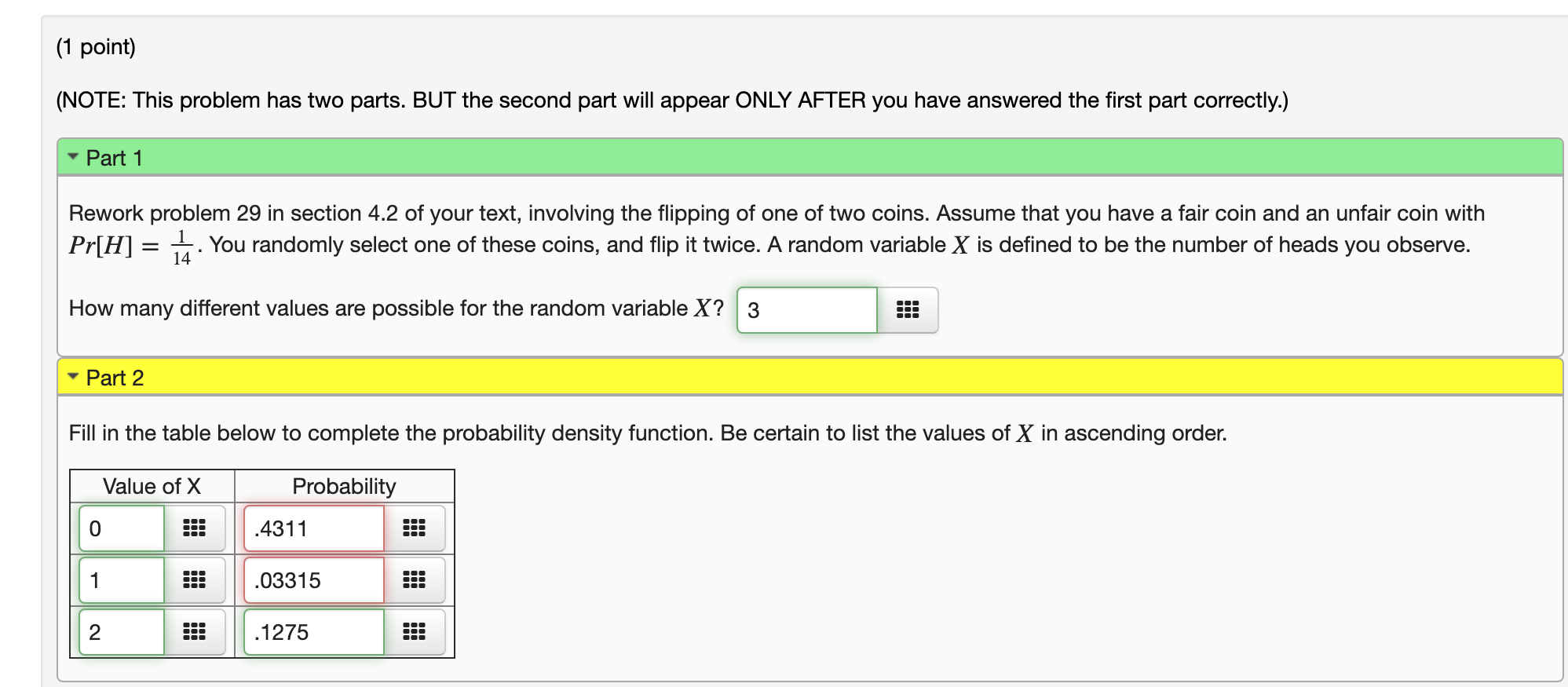Select the Value of X field containing 0
Viewport: 1568px width, 687px height.
click(x=122, y=528)
